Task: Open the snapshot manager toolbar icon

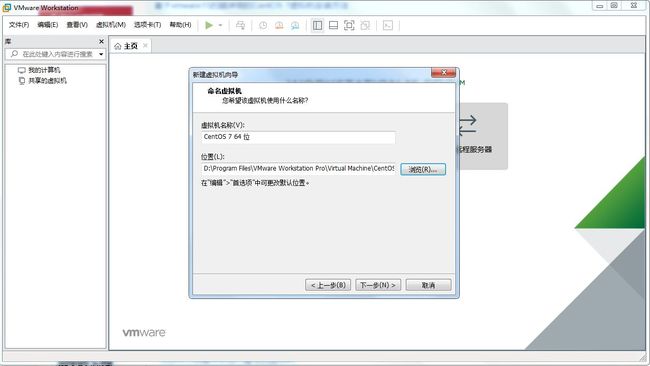Action: (295, 25)
